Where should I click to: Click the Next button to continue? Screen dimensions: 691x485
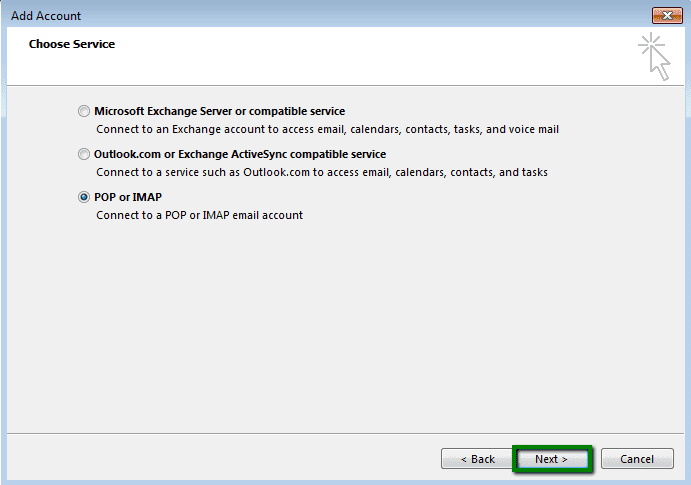551,459
